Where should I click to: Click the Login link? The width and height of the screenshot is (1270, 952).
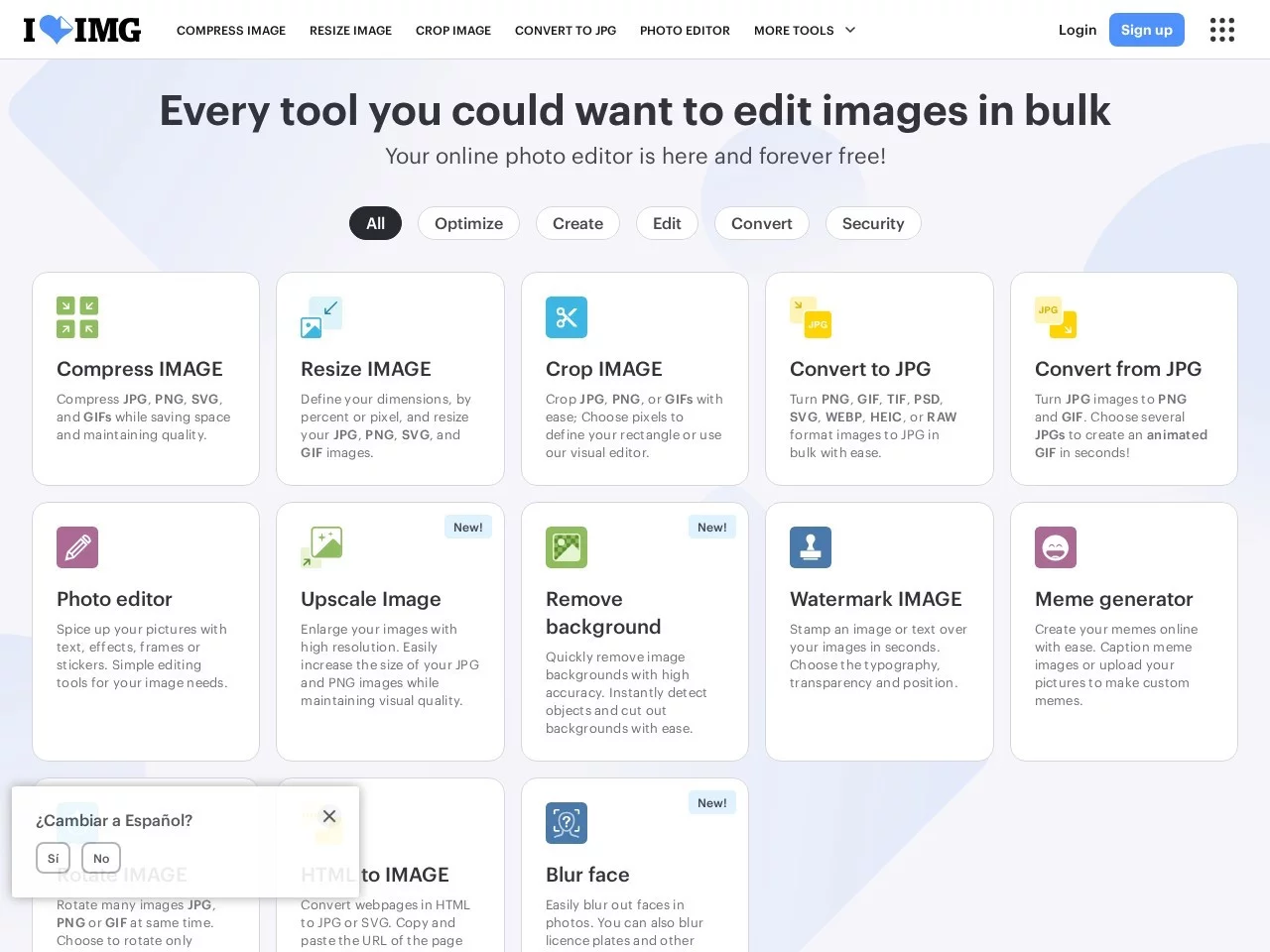click(1078, 30)
